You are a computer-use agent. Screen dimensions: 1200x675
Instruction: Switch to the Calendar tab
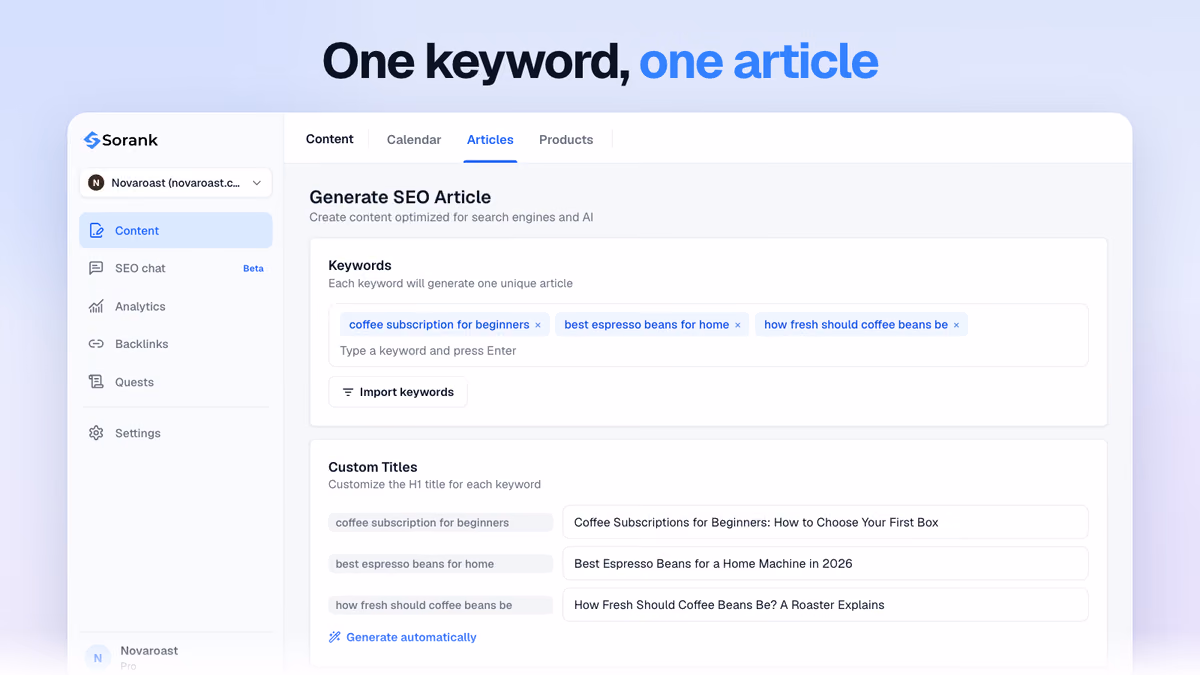click(x=414, y=140)
